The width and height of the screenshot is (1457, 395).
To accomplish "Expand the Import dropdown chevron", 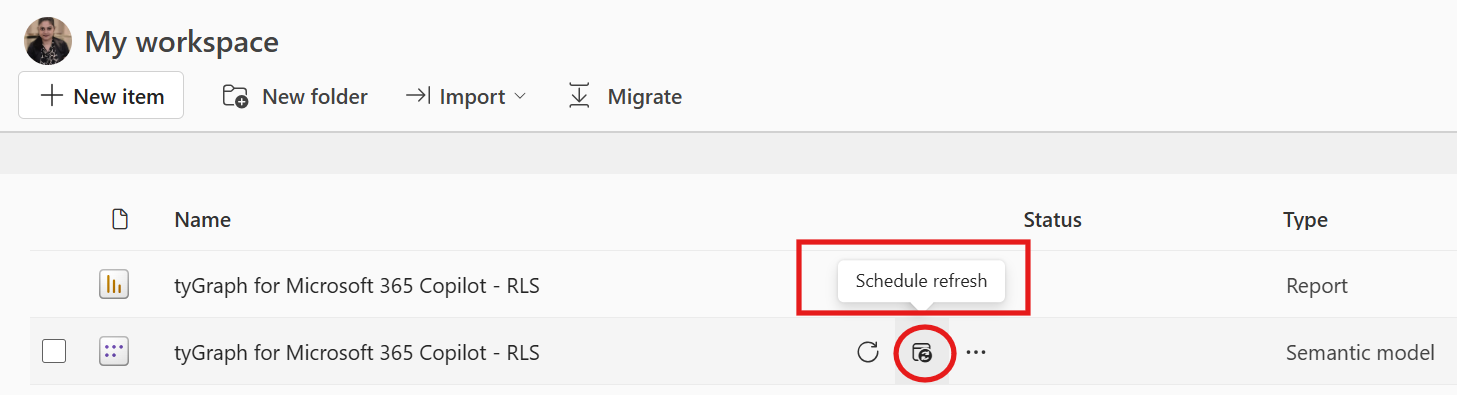I will point(519,97).
